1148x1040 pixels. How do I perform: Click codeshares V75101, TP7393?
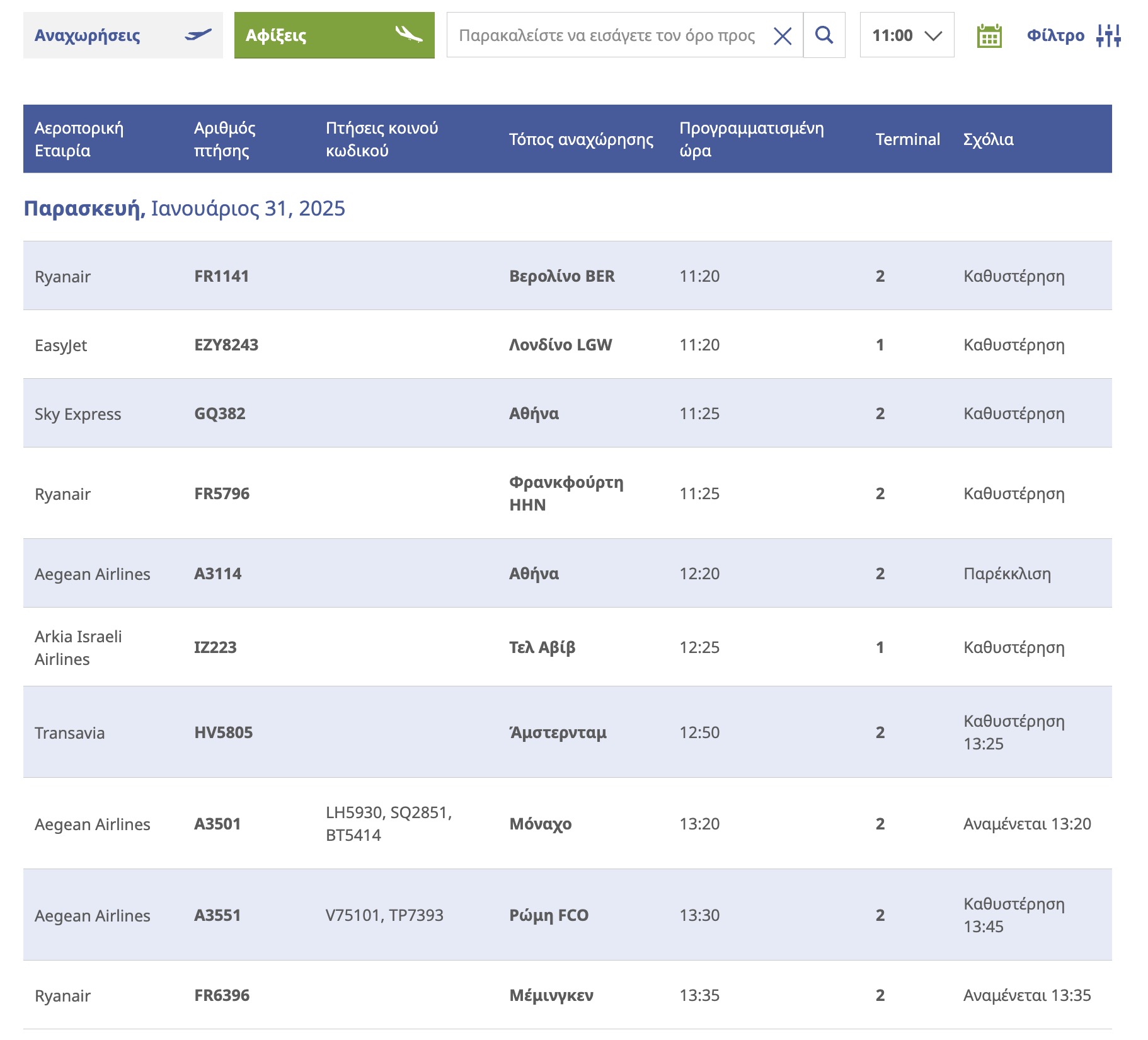tap(385, 915)
